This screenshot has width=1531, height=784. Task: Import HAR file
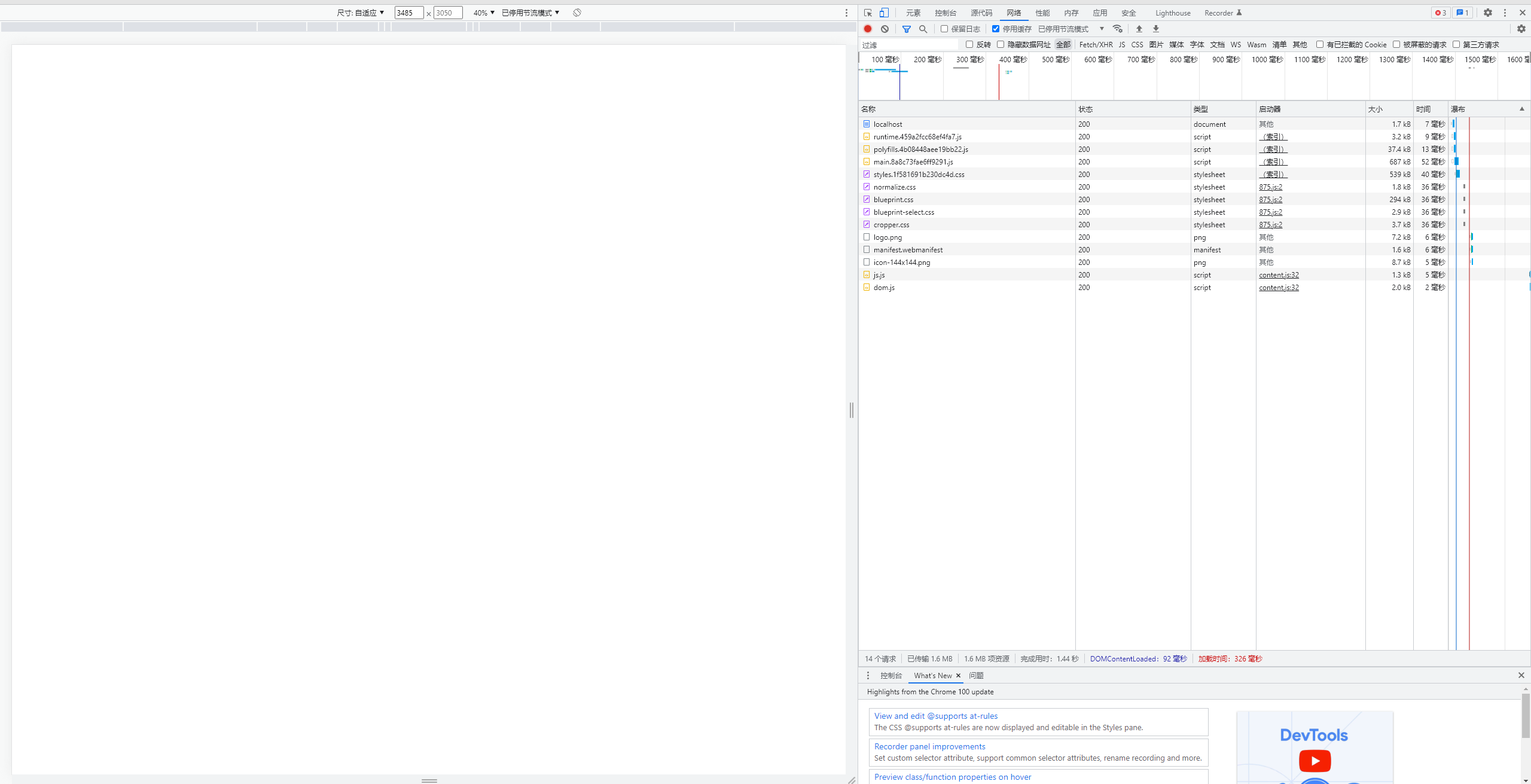click(x=1139, y=28)
